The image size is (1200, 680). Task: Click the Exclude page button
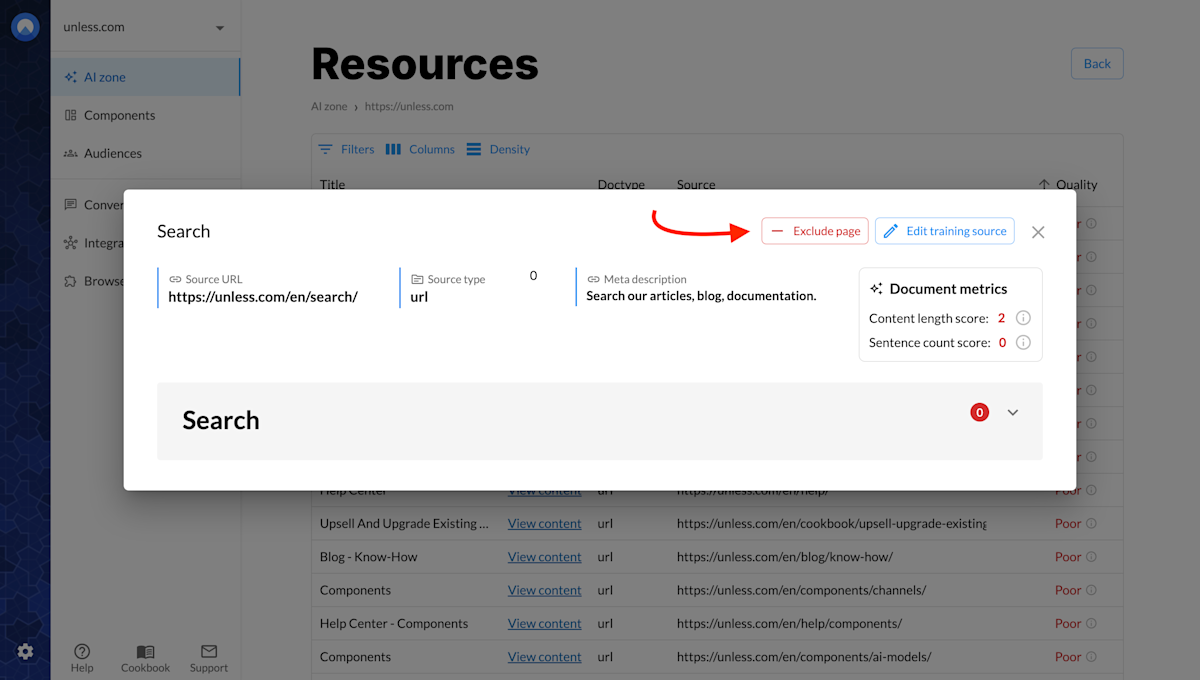(x=815, y=230)
